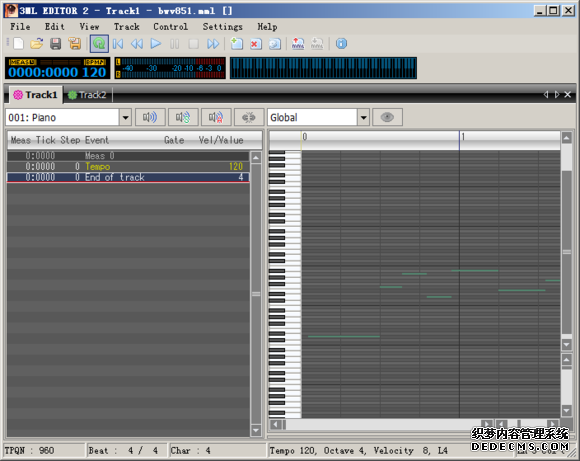
Task: Click the export MML icon with red arrow
Action: [x=298, y=44]
